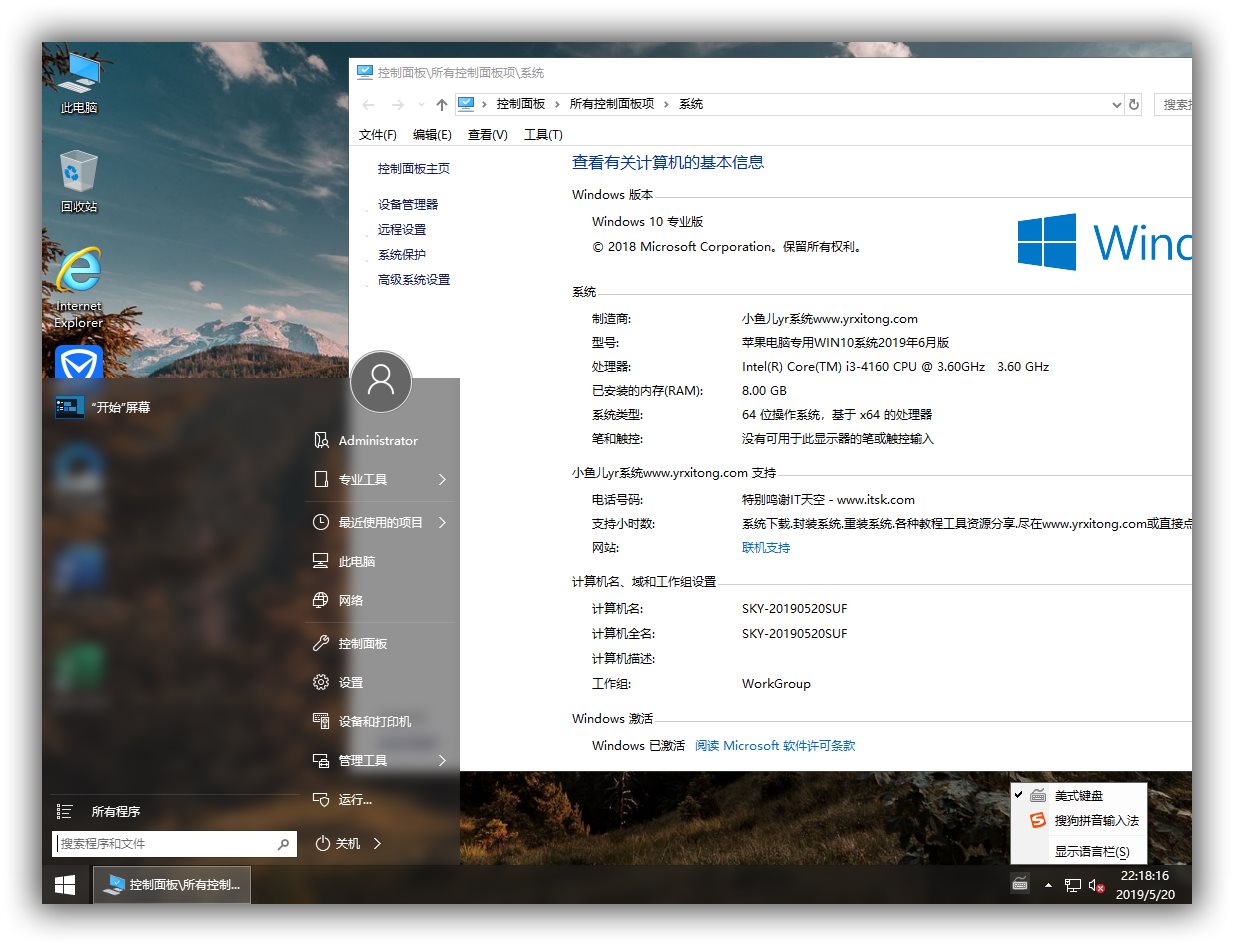Click the up arrow to the parent folder
This screenshot has width=1234, height=946.
click(x=442, y=105)
